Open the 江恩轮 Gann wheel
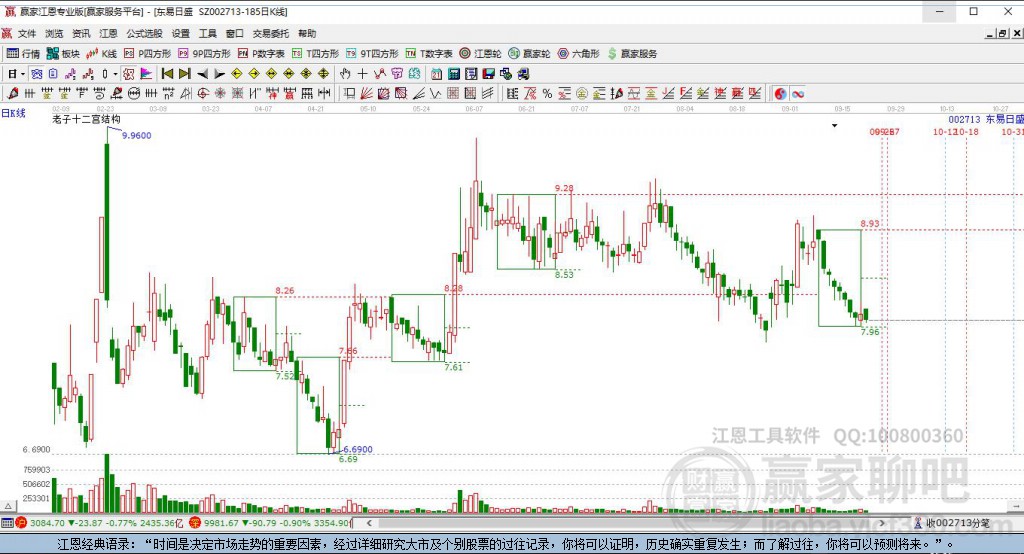Viewport: 1024px width, 554px height. 481,54
